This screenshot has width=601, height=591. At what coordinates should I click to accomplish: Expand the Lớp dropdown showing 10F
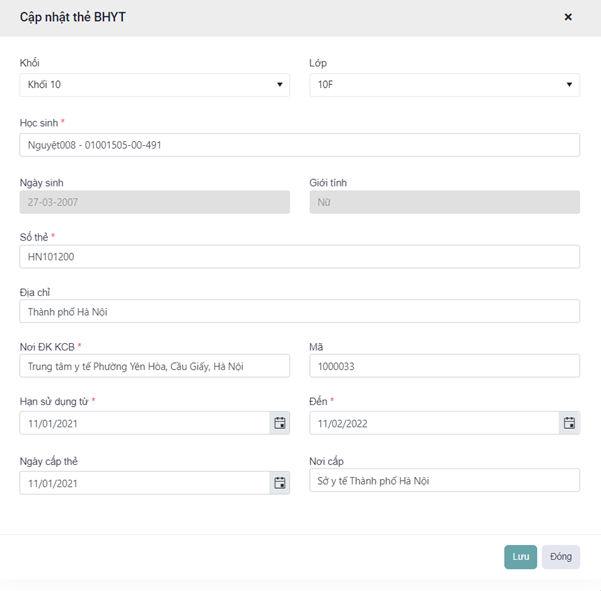coord(444,85)
